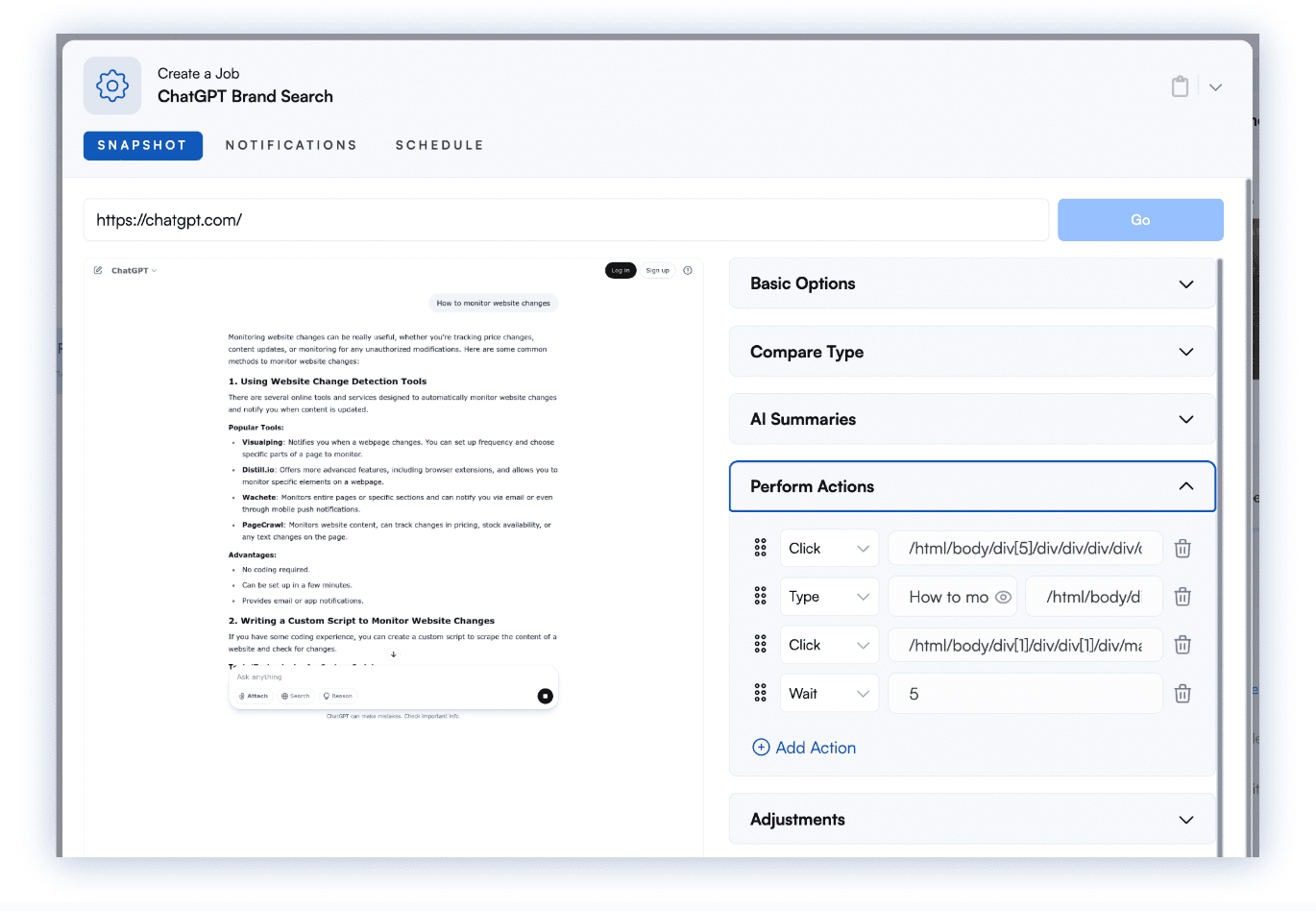Image resolution: width=1316 pixels, height=911 pixels.
Task: Click the Add Action link
Action: point(804,748)
